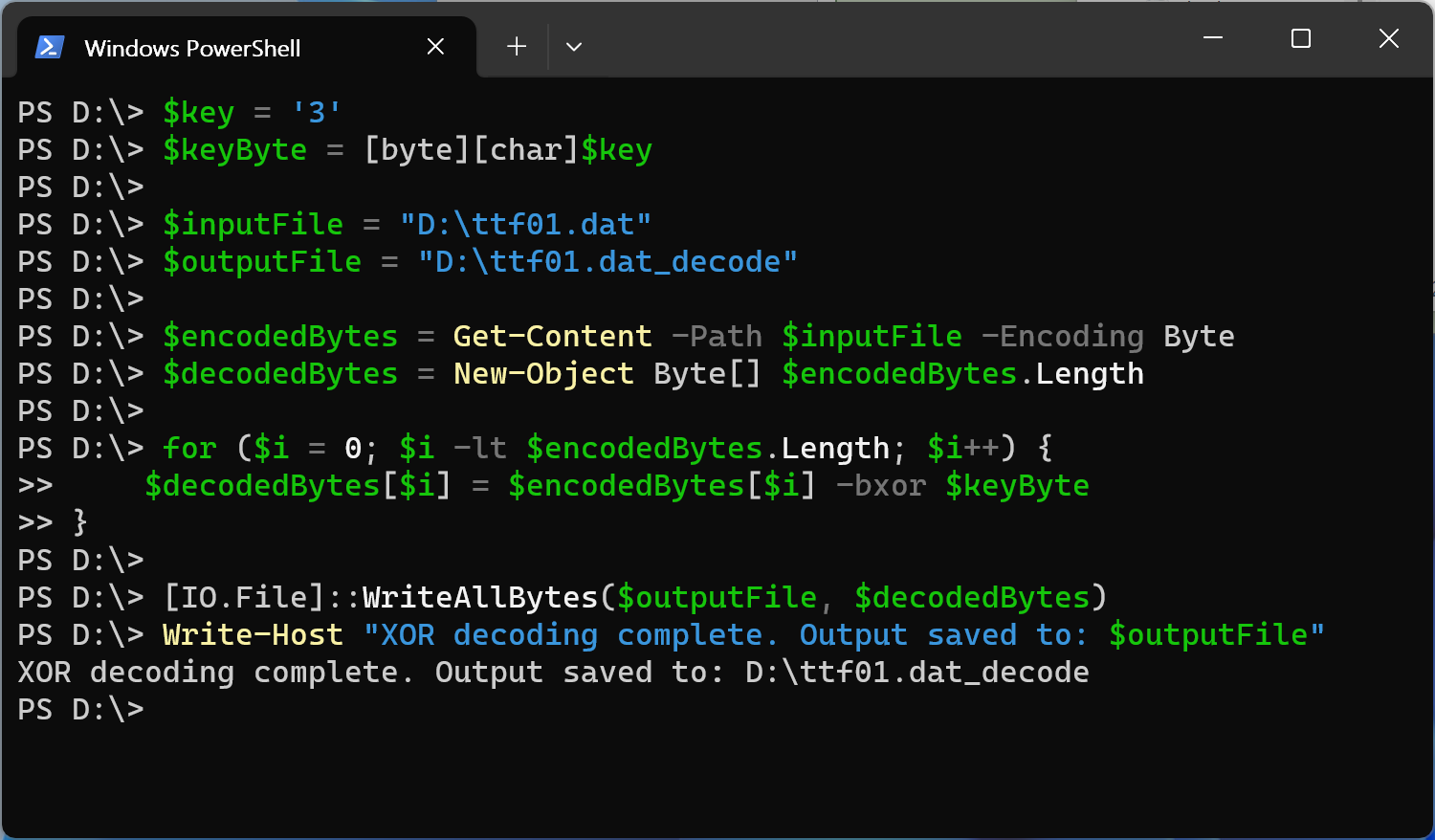Screen dimensions: 1435x840
Task: Click the "[IO.File]::WriteAllBytes" call text
Action: tap(381, 598)
